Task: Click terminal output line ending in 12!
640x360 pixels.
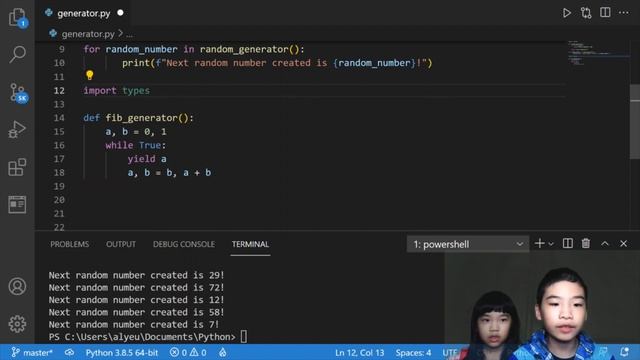Action: [x=136, y=300]
